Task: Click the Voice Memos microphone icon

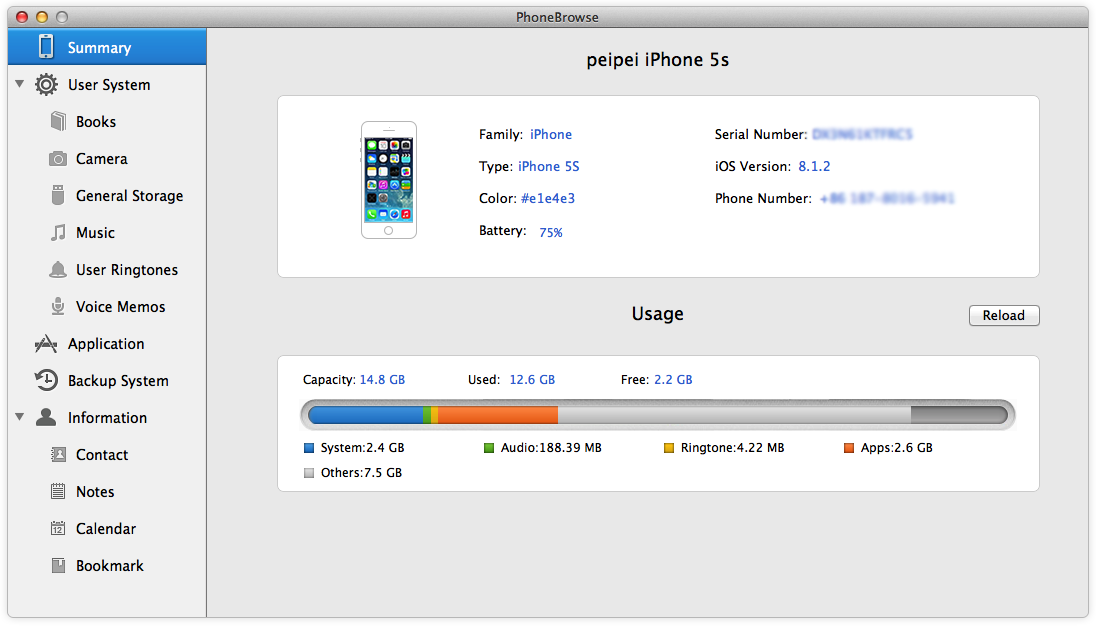Action: point(58,306)
